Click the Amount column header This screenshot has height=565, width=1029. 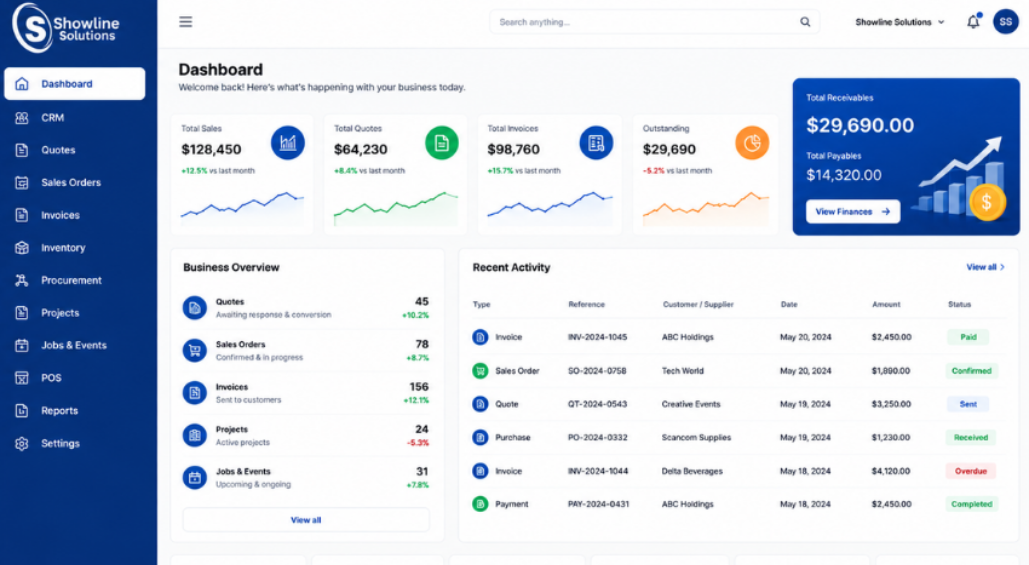[886, 304]
